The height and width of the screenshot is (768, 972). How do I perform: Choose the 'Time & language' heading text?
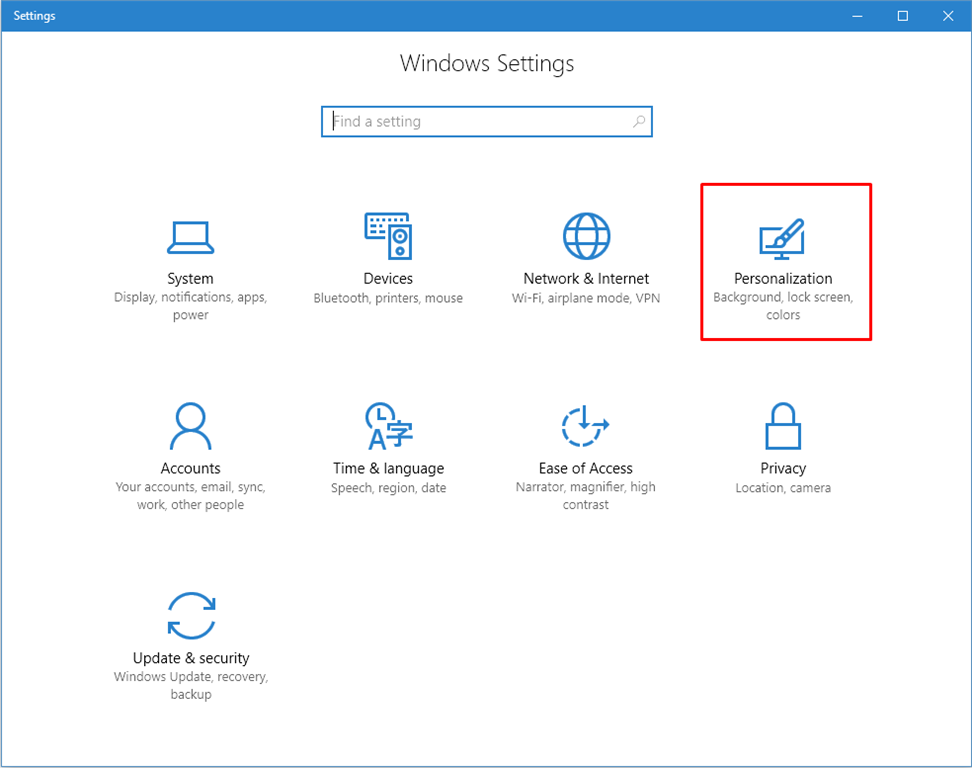(x=388, y=468)
